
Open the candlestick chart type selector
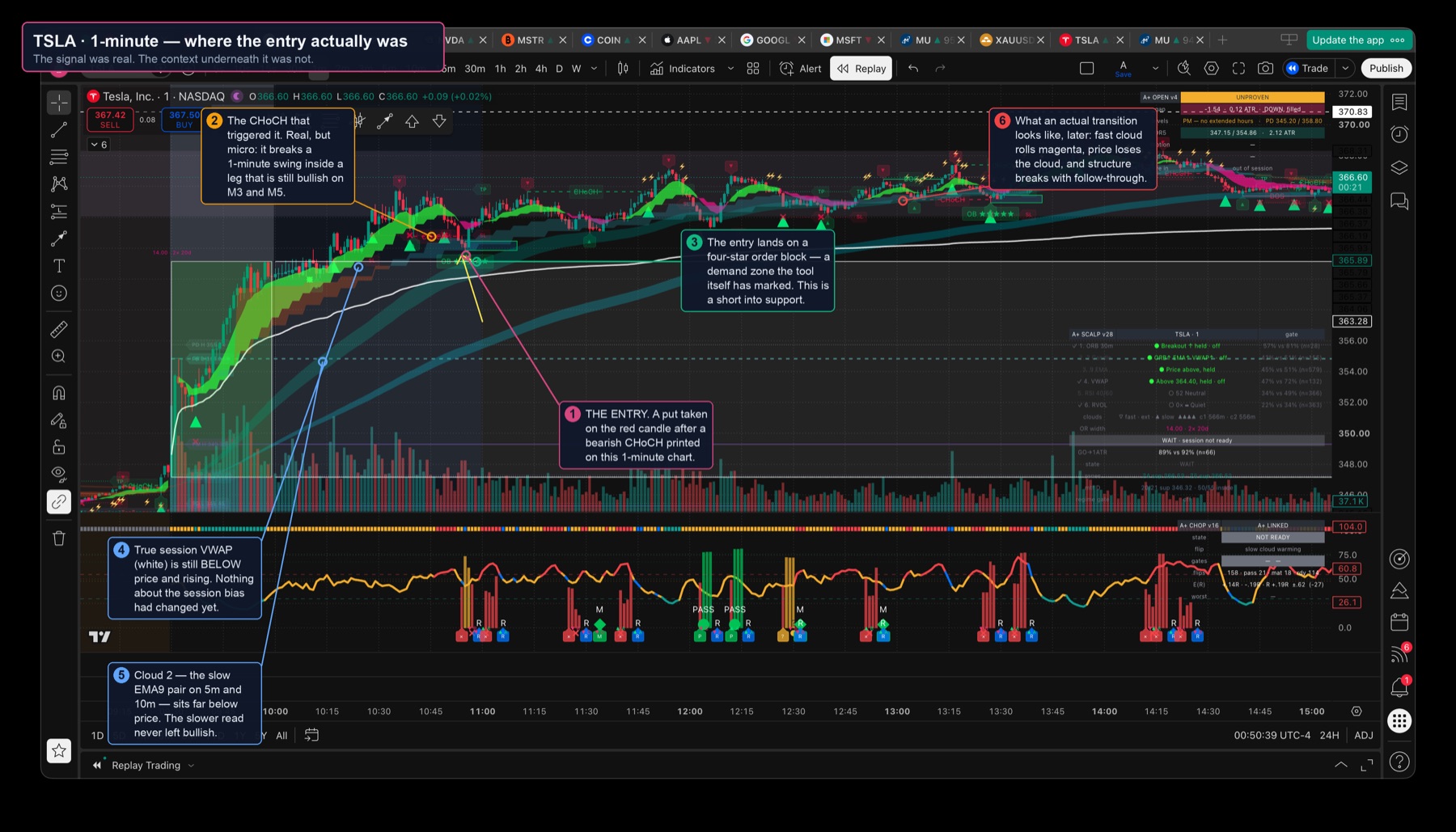coord(623,69)
